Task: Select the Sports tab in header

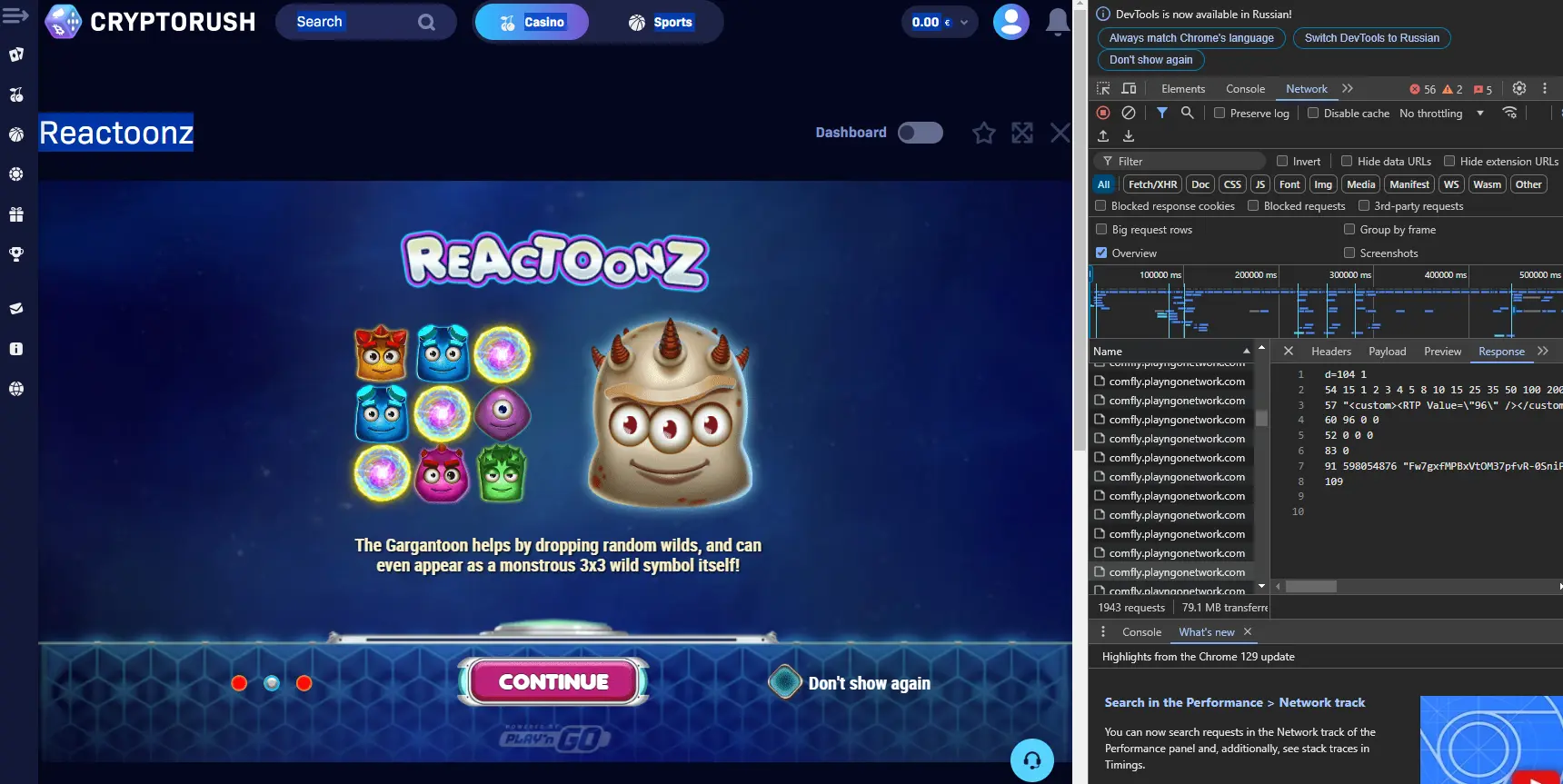Action: [661, 22]
